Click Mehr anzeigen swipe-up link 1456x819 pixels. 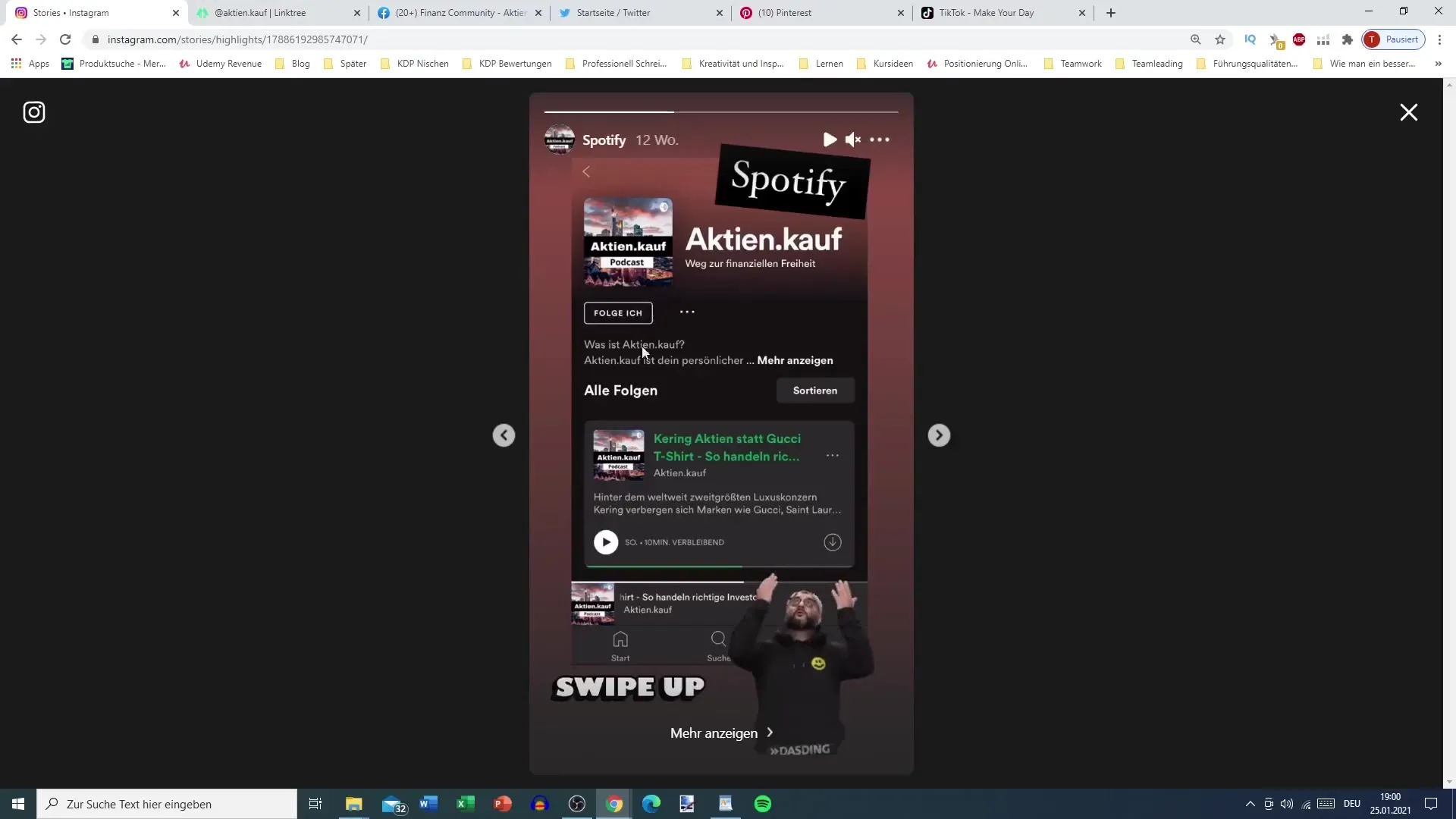721,733
